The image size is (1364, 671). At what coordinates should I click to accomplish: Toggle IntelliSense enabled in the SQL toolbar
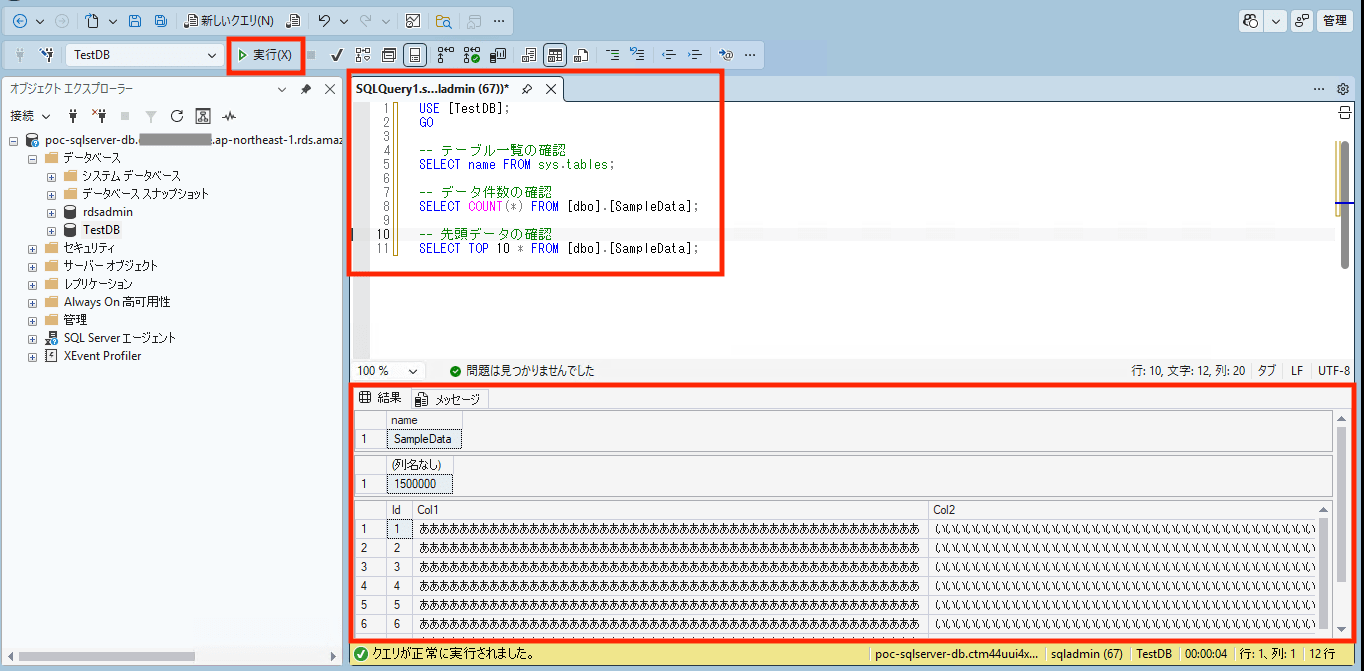pyautogui.click(x=415, y=55)
